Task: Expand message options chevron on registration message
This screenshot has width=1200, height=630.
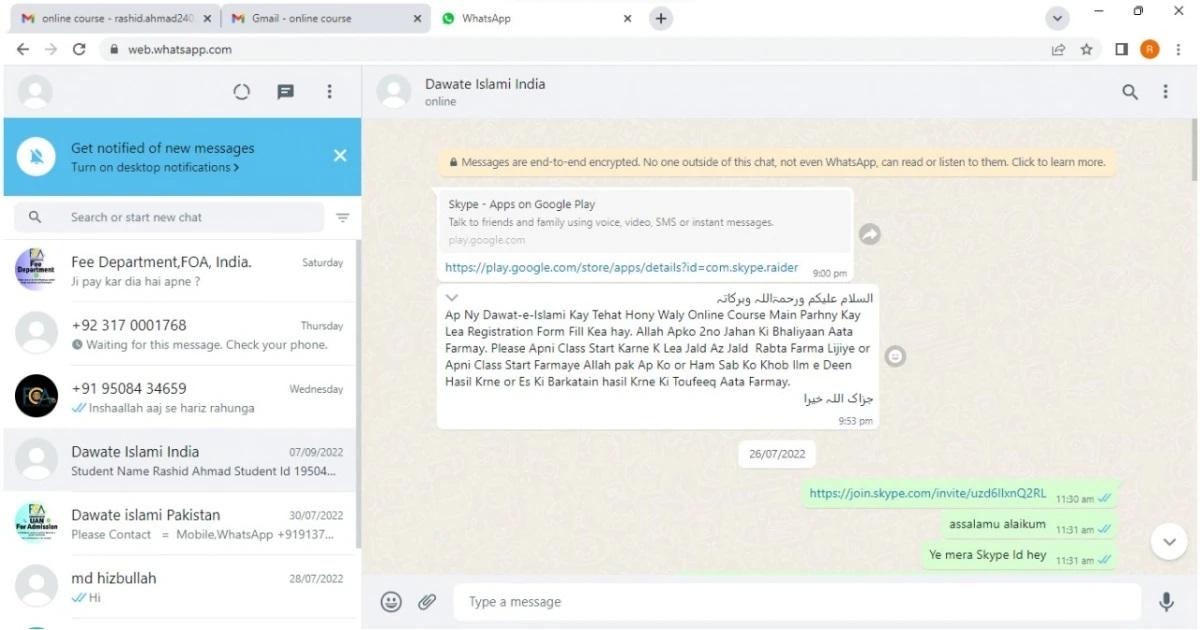Action: point(452,298)
